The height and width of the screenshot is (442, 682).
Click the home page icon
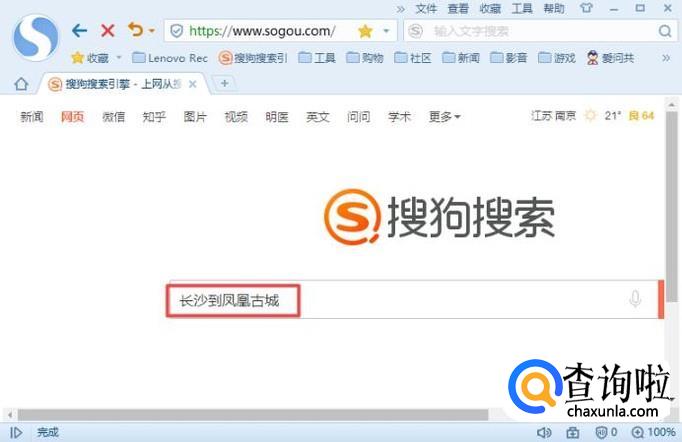point(21,84)
